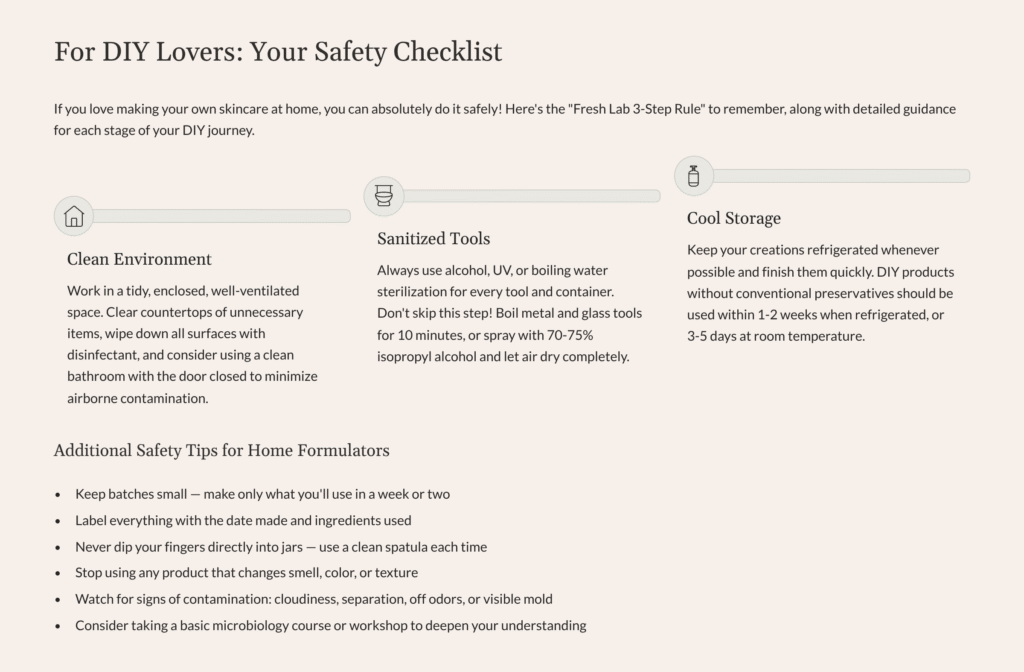Click the Clean Environment description paragraph
This screenshot has height=672, width=1024.
point(190,344)
